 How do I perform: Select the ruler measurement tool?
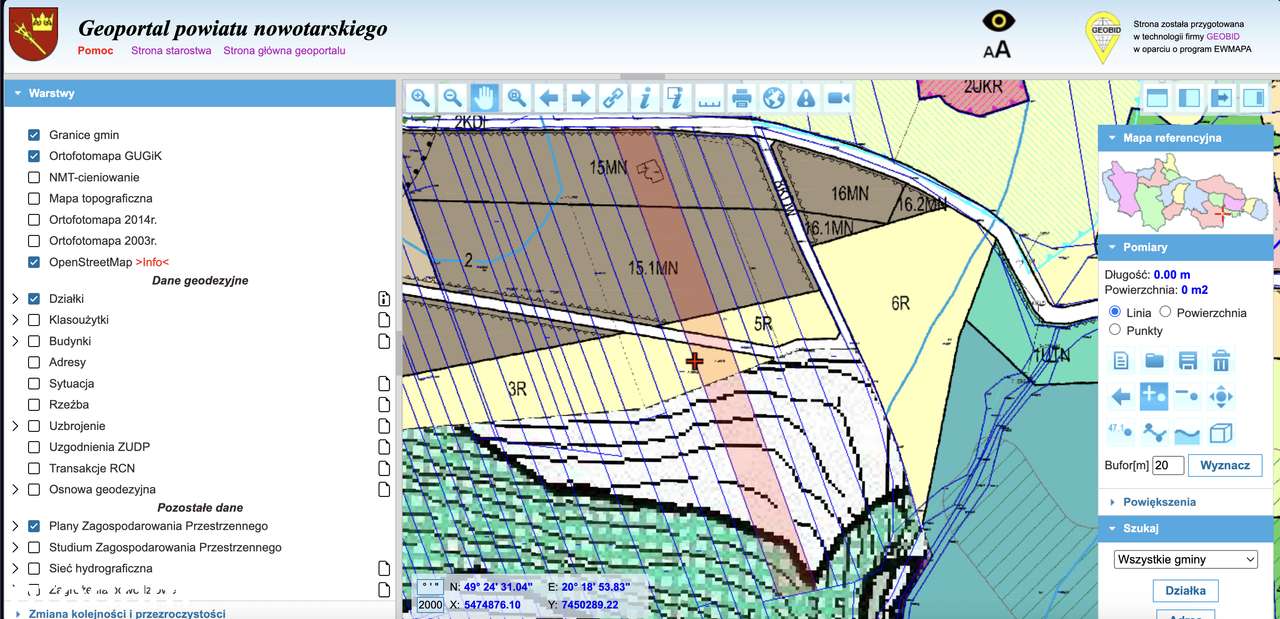709,98
